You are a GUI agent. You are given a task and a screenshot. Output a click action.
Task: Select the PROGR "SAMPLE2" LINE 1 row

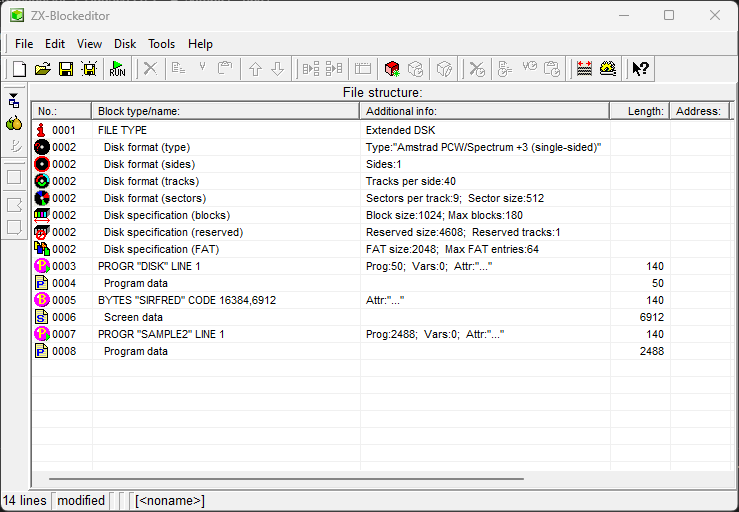381,334
